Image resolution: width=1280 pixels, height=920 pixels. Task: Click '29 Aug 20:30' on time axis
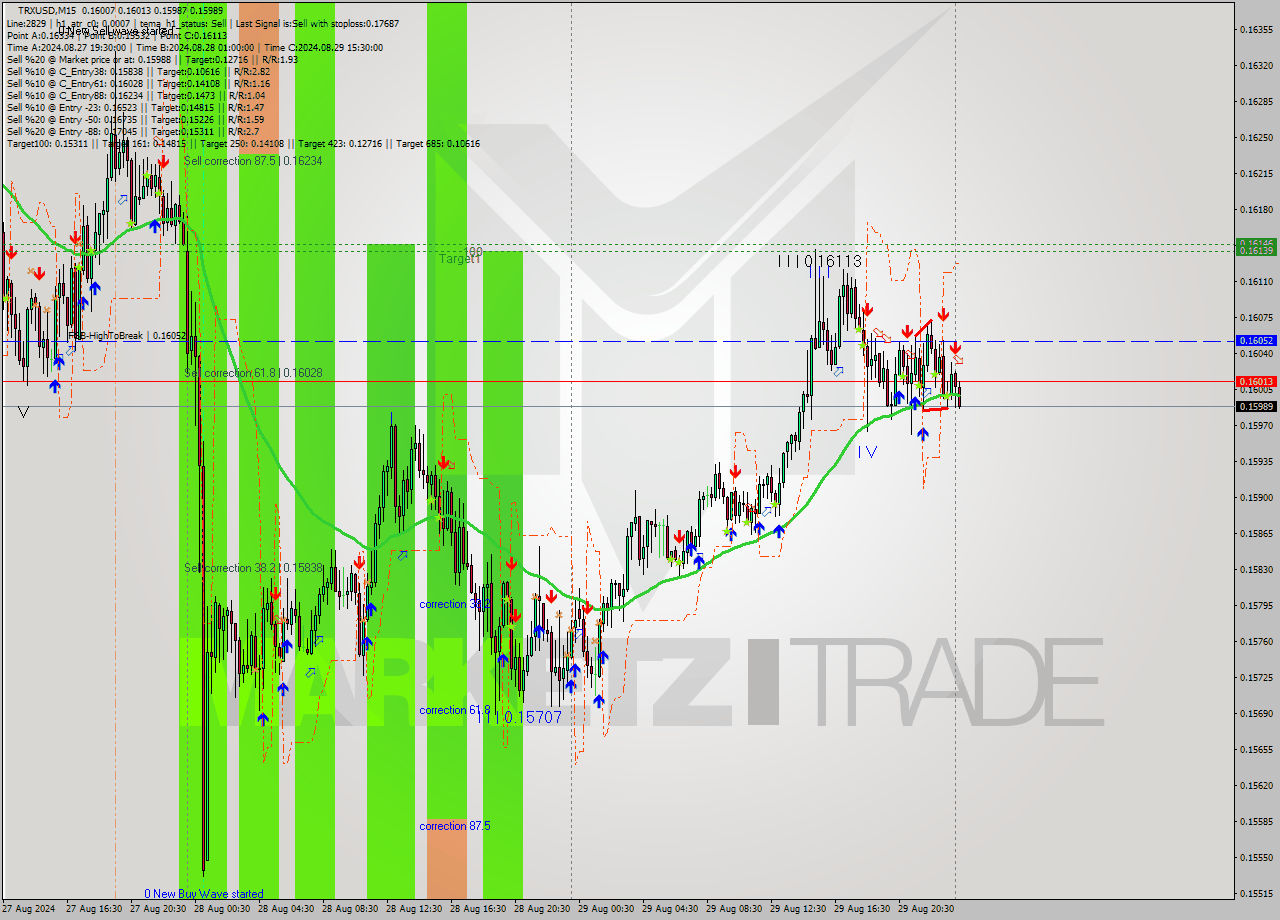click(x=926, y=909)
